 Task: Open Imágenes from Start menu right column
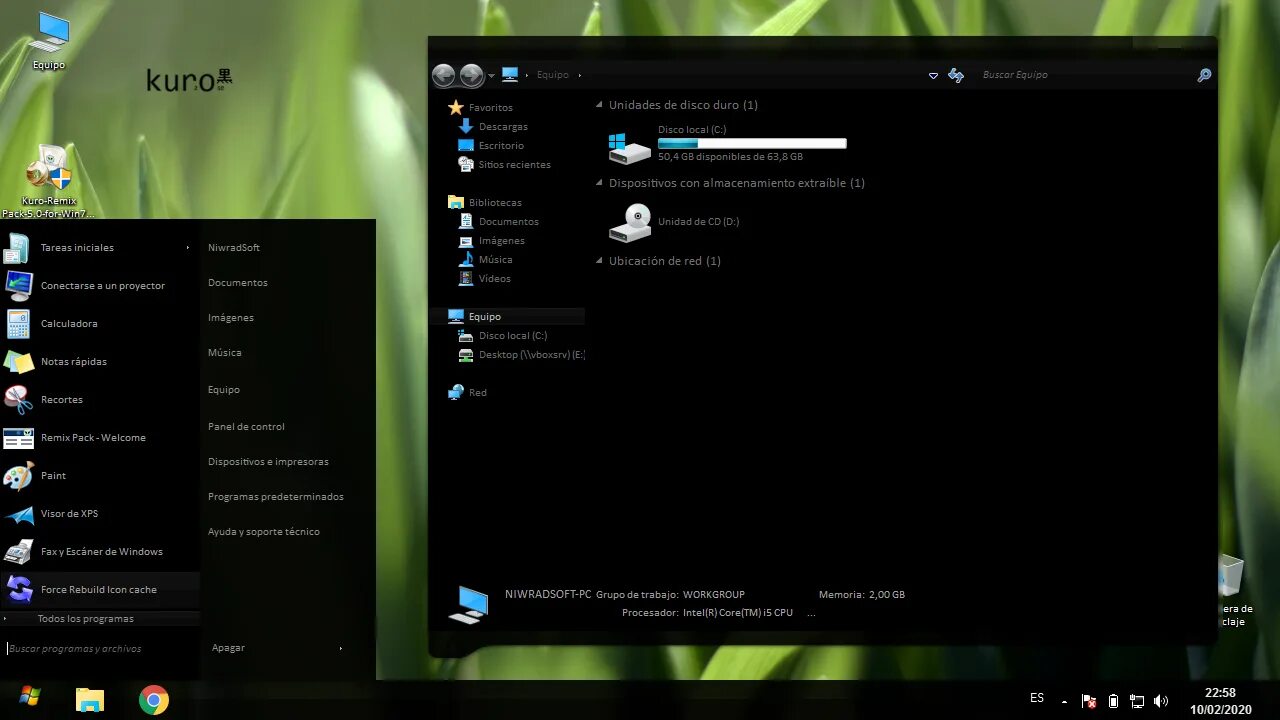point(231,317)
